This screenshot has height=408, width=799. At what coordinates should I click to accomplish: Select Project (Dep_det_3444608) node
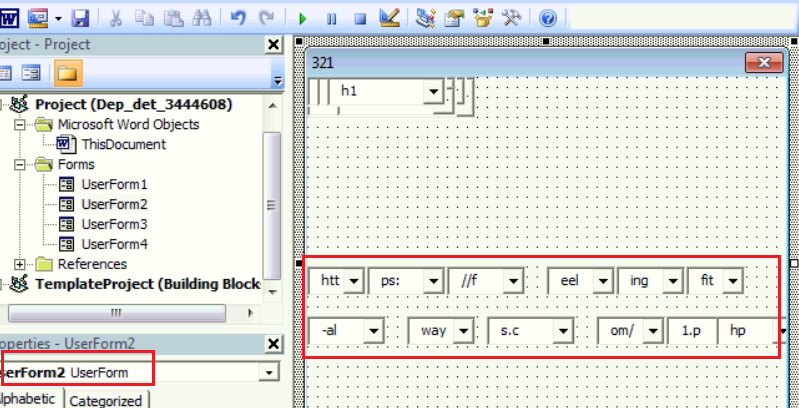tap(134, 105)
